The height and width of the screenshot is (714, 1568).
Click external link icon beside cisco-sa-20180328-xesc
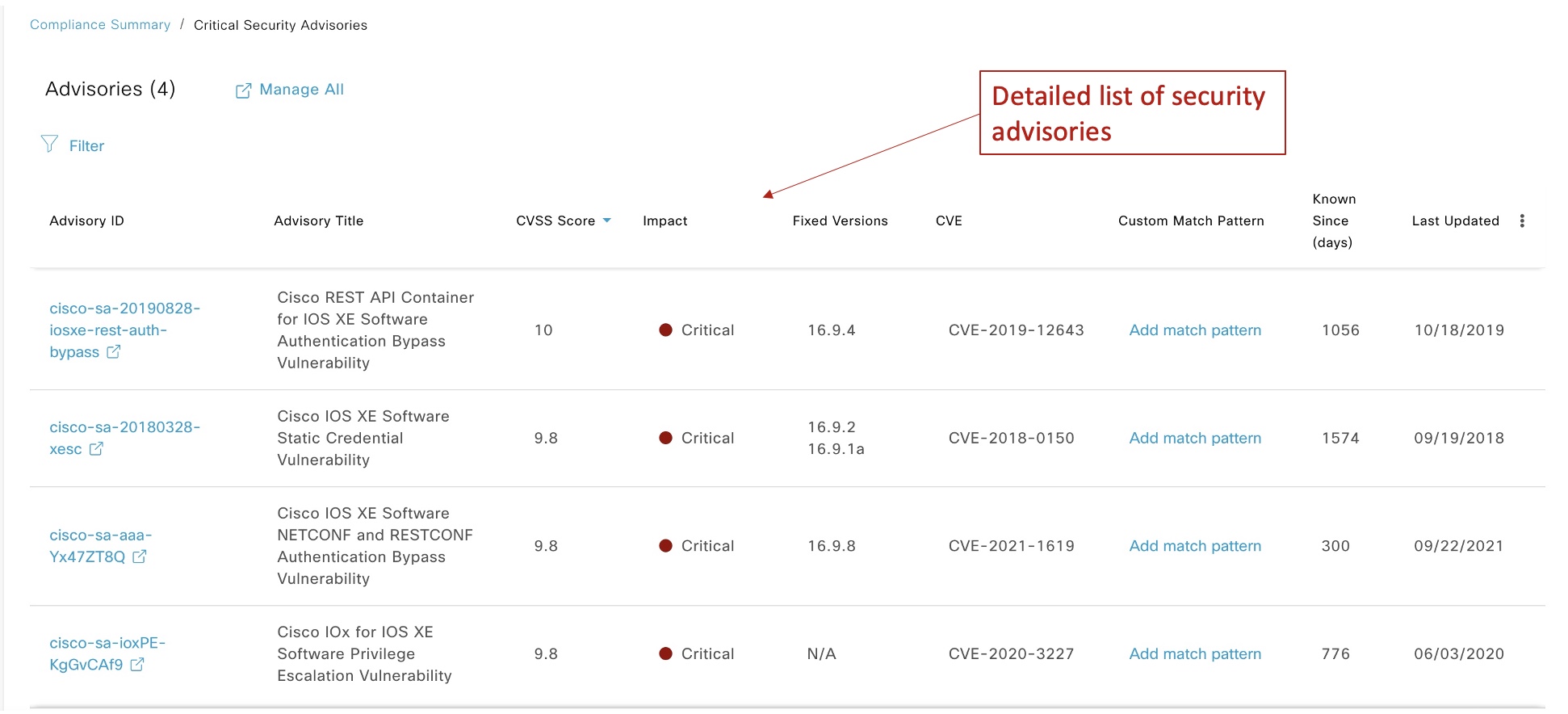click(x=96, y=449)
